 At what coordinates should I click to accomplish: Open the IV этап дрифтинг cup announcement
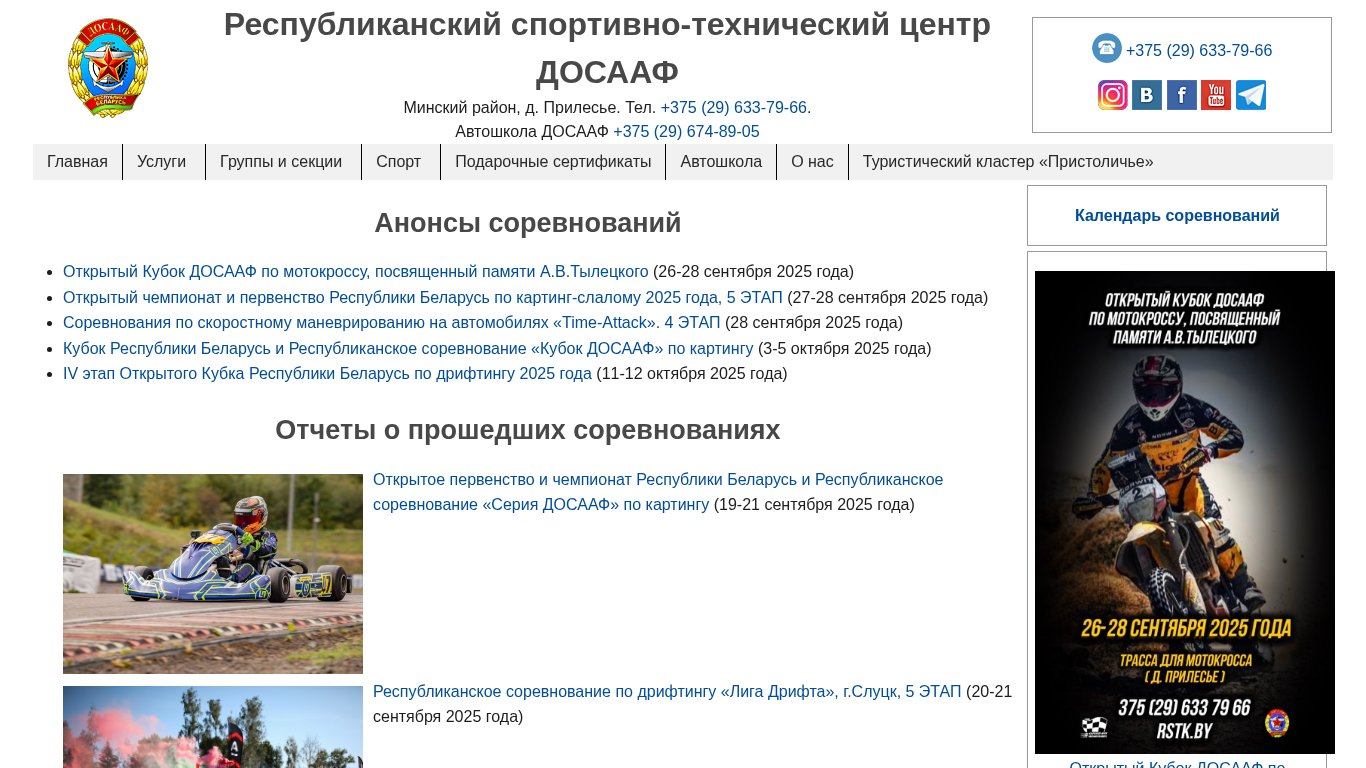pos(327,373)
